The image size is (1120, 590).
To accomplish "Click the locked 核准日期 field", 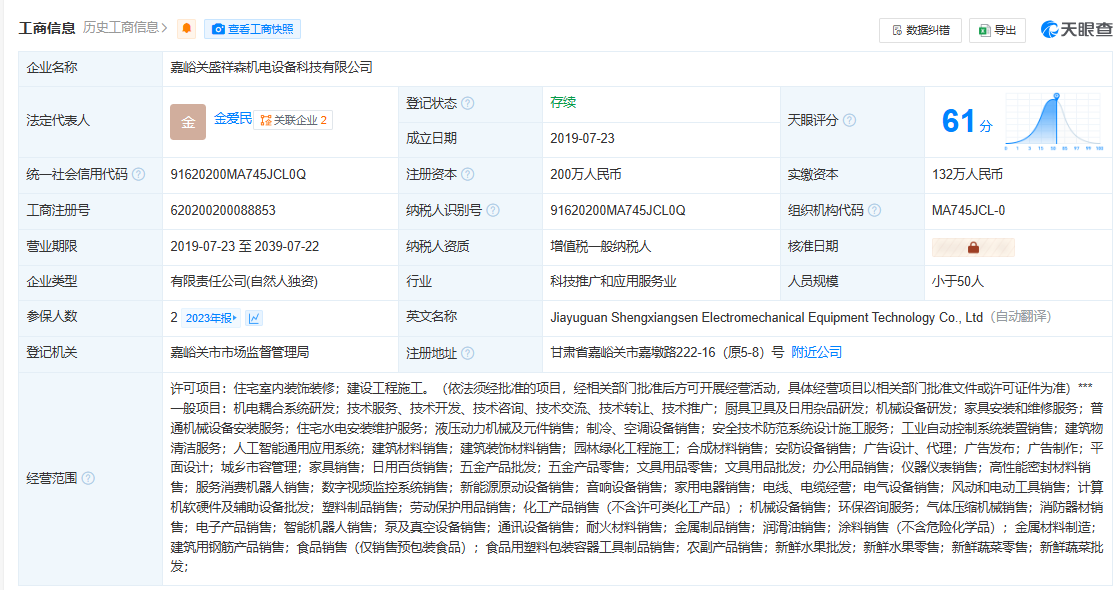I will (973, 247).
